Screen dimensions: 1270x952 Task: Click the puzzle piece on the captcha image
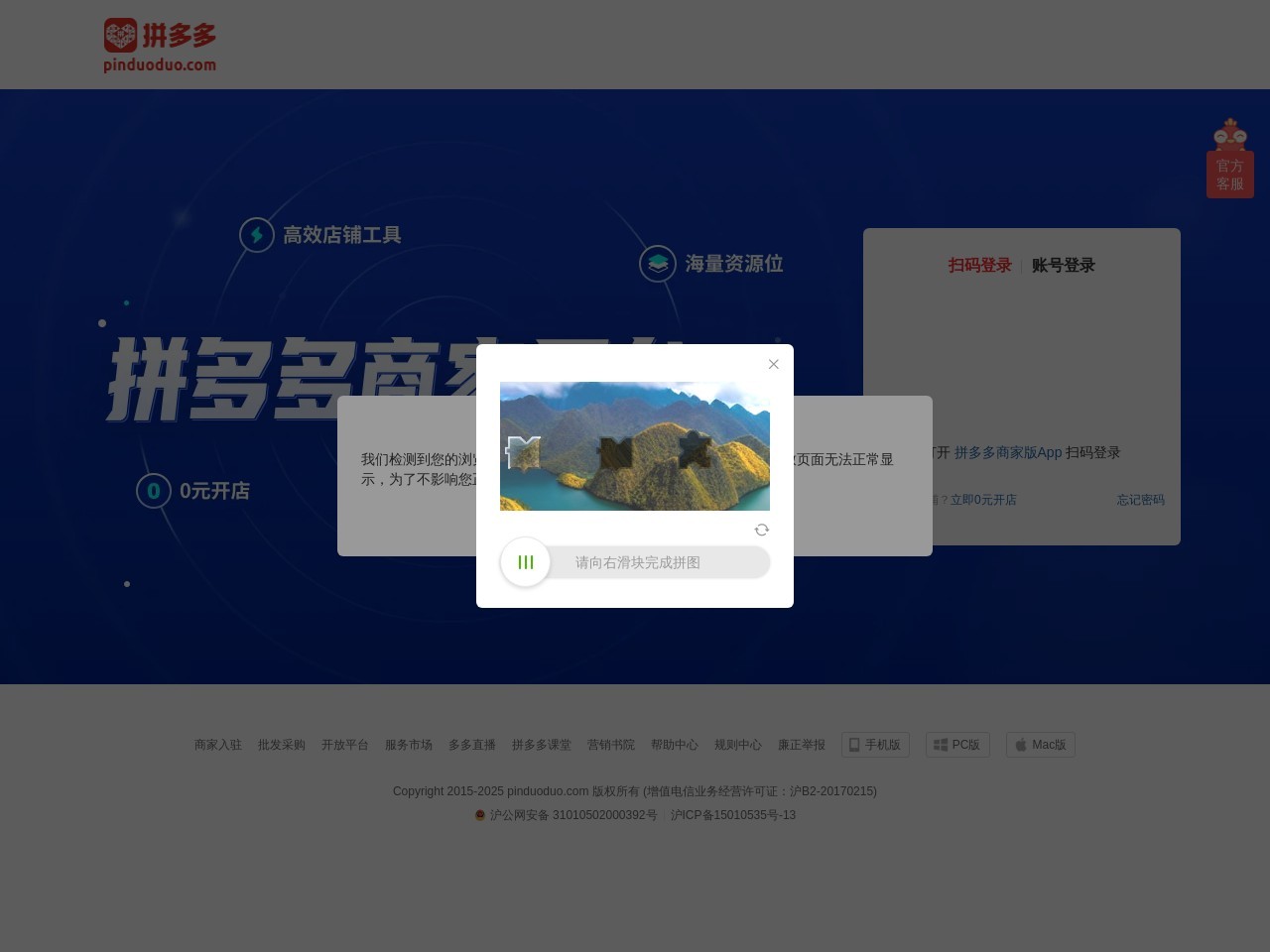tap(524, 452)
